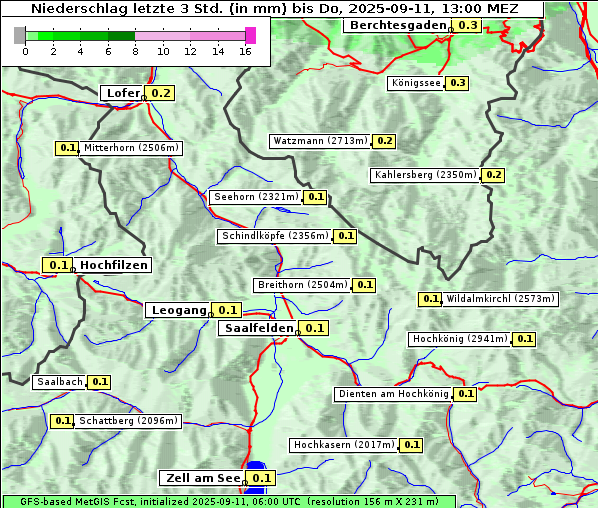Click the Berchtesgaden place label
Screen dimensions: 598x508
tap(398, 26)
